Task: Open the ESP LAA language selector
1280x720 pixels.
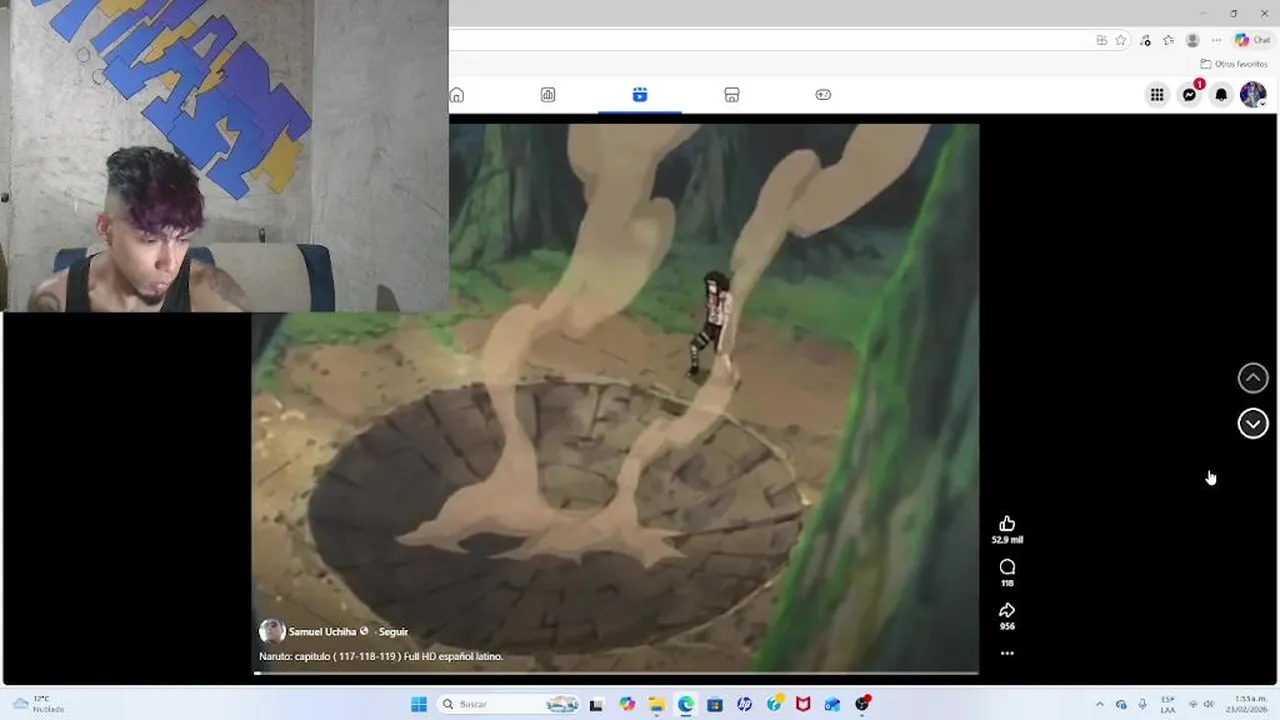Action: (x=1168, y=704)
